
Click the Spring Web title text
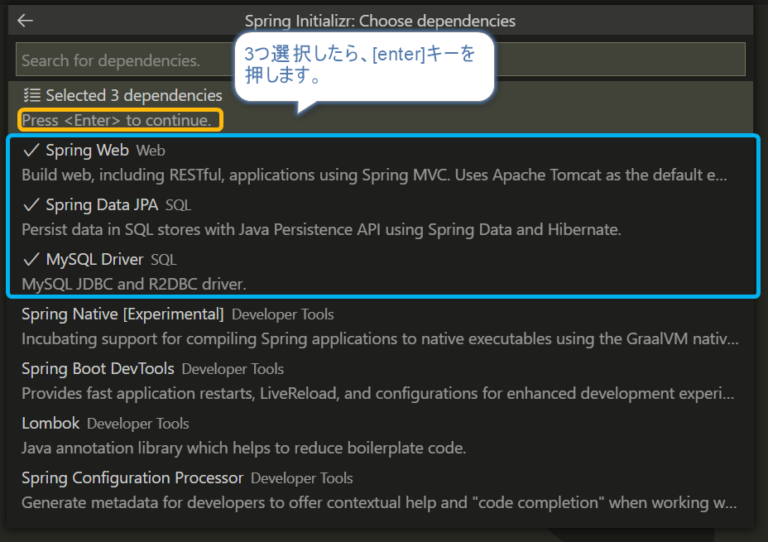tap(87, 151)
